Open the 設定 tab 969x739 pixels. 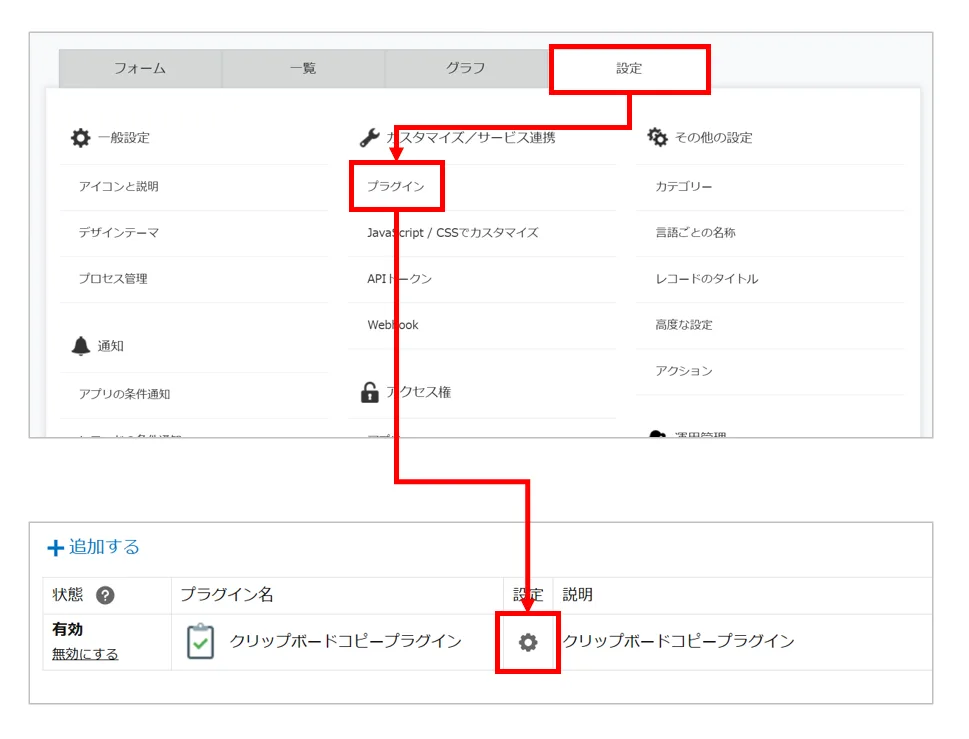(629, 69)
